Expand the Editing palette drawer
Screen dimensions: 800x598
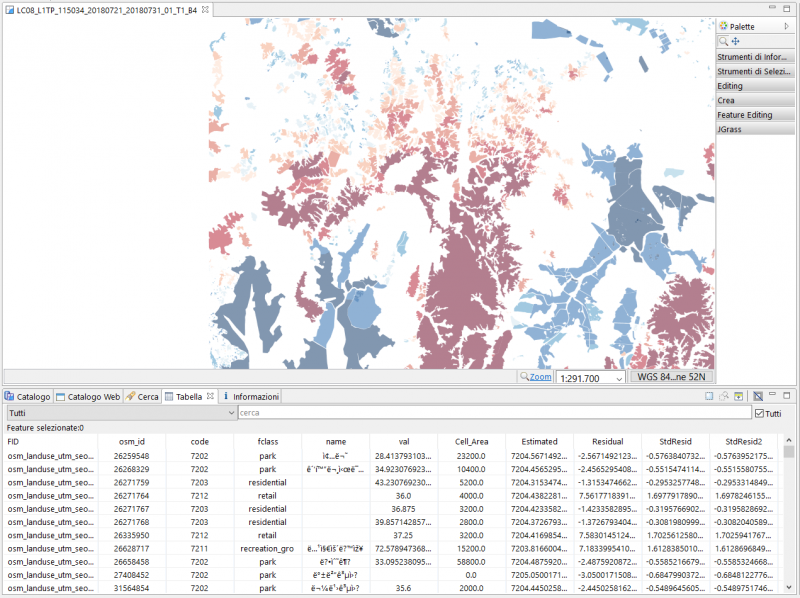(756, 86)
